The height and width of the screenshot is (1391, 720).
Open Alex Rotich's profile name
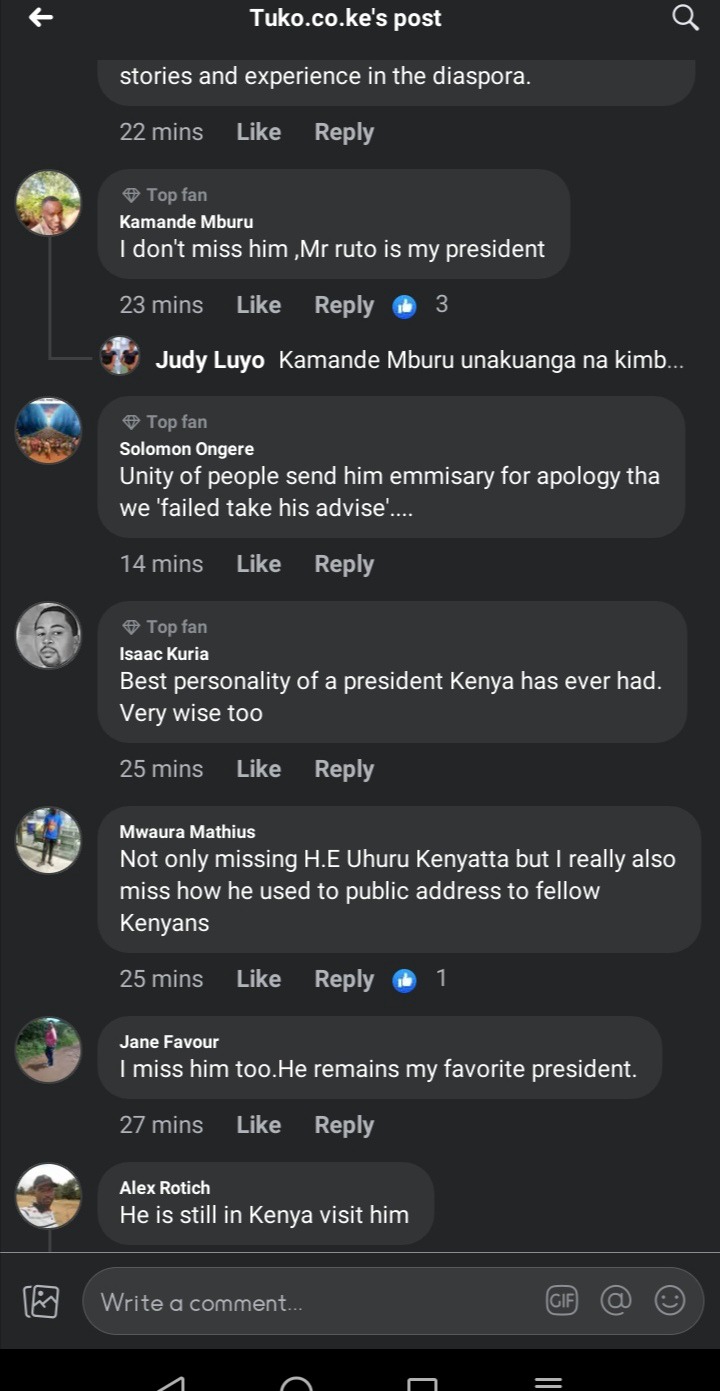pyautogui.click(x=165, y=1188)
